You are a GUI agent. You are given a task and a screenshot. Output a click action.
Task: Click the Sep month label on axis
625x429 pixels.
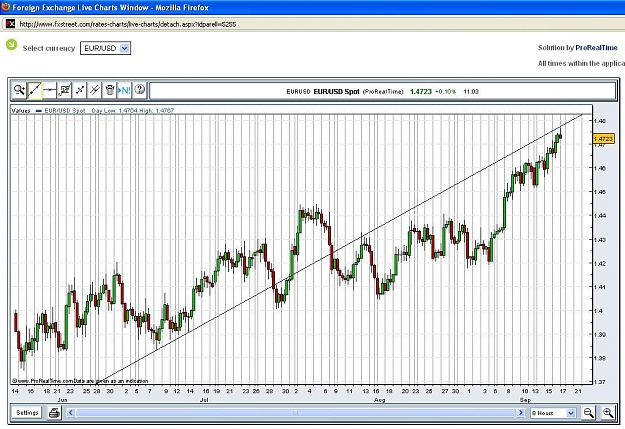click(525, 399)
